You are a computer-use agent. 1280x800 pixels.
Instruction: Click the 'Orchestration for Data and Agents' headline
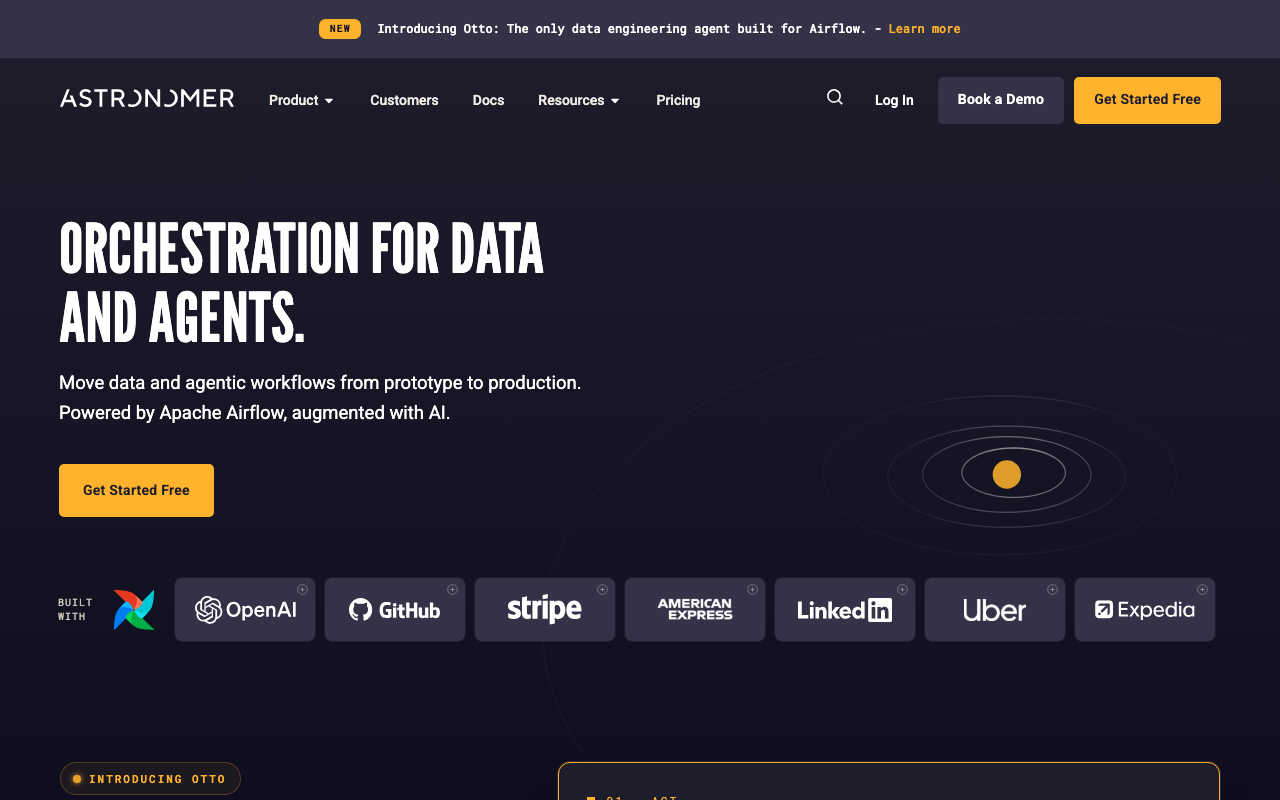pyautogui.click(x=301, y=281)
